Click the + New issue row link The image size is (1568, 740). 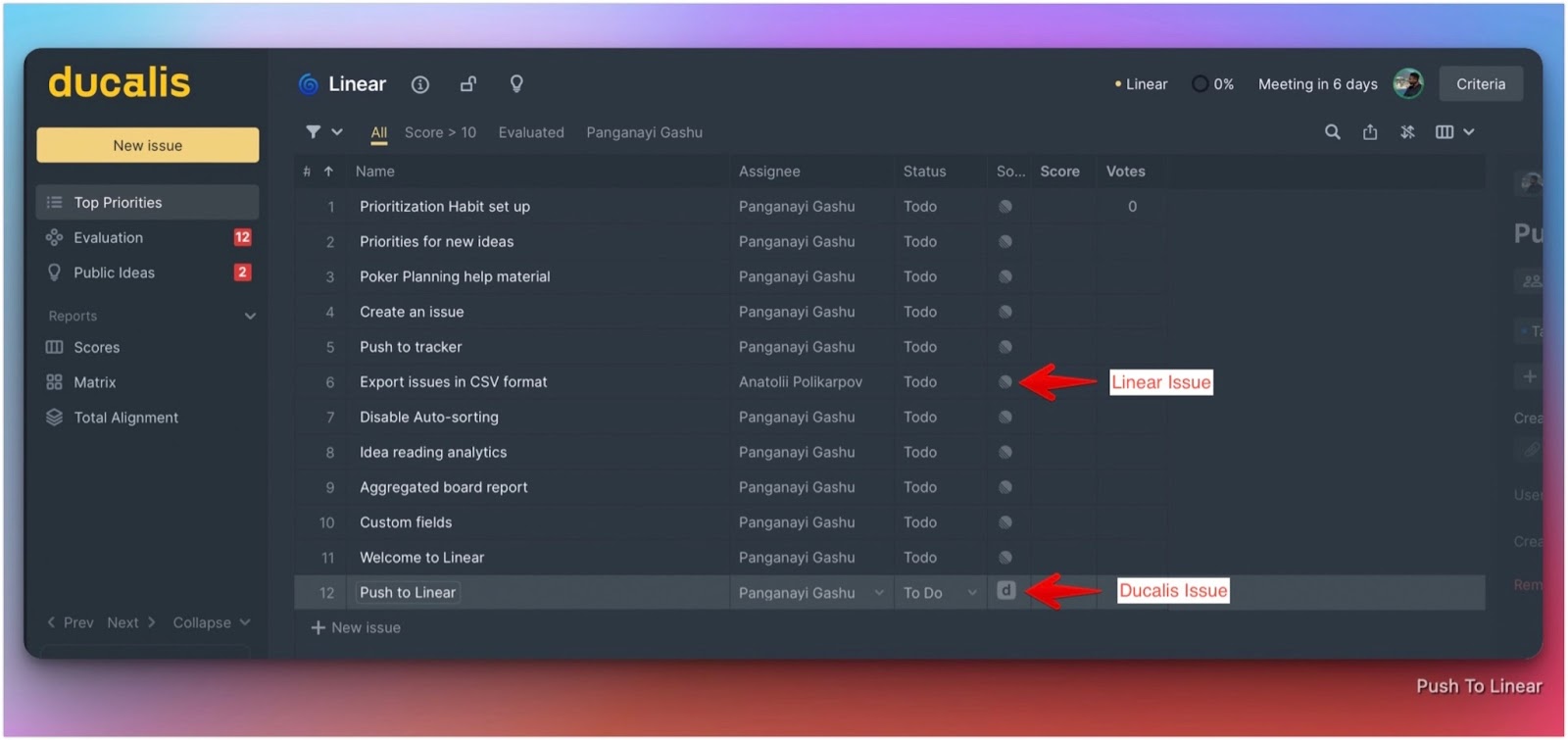(356, 628)
